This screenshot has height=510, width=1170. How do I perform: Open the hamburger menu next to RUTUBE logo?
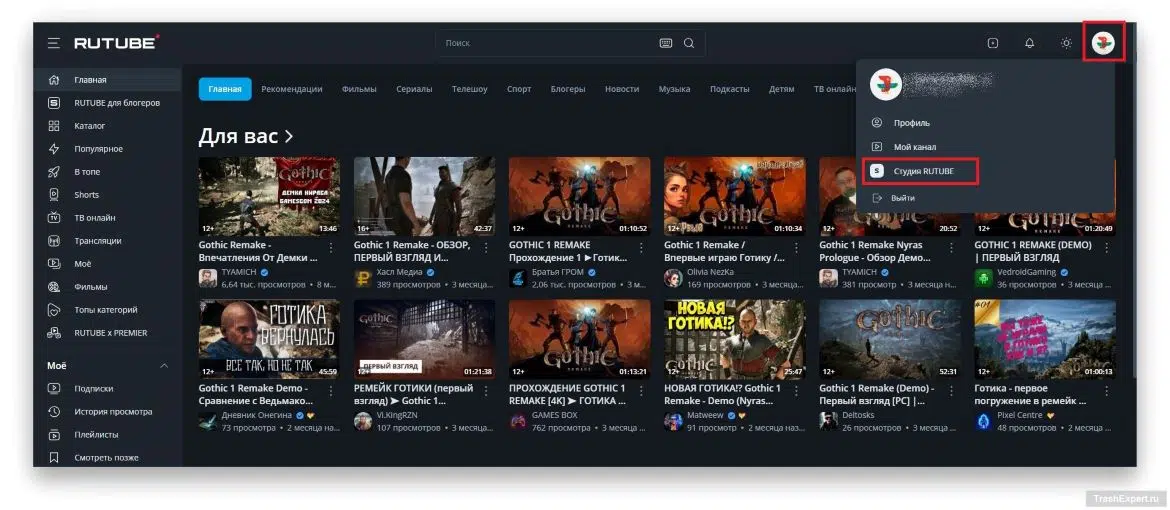54,43
